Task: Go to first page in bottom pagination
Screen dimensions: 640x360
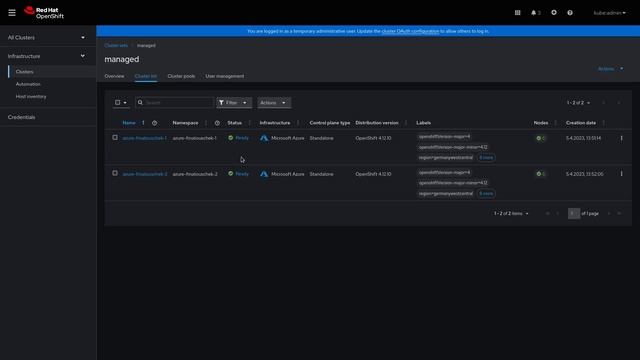Action: pos(548,213)
